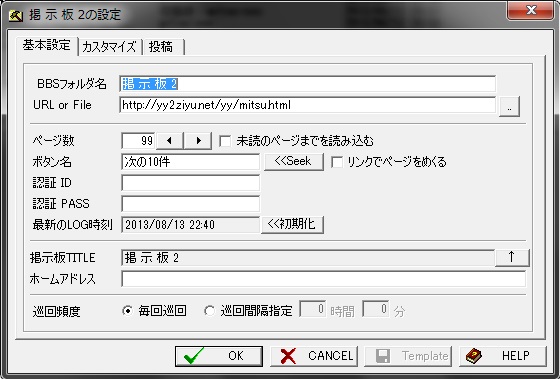560x379 pixels.
Task: Click the 分 minutes interval field
Action: [376, 309]
